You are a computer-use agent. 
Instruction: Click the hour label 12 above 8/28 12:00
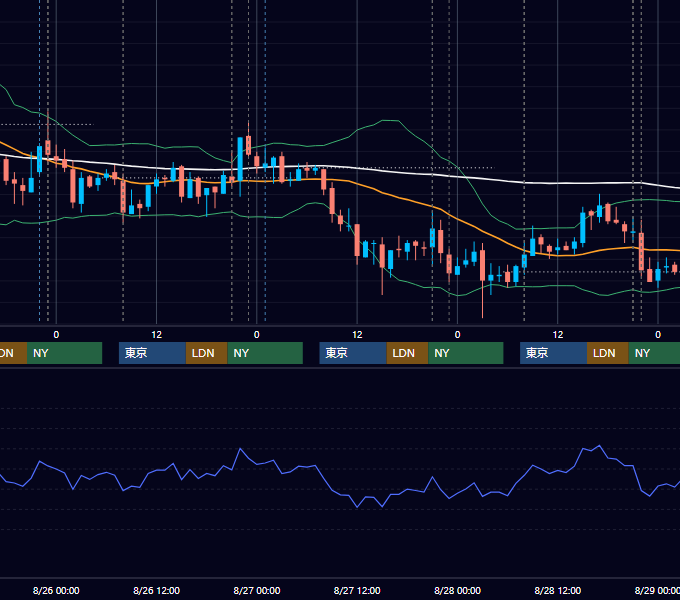pos(558,335)
